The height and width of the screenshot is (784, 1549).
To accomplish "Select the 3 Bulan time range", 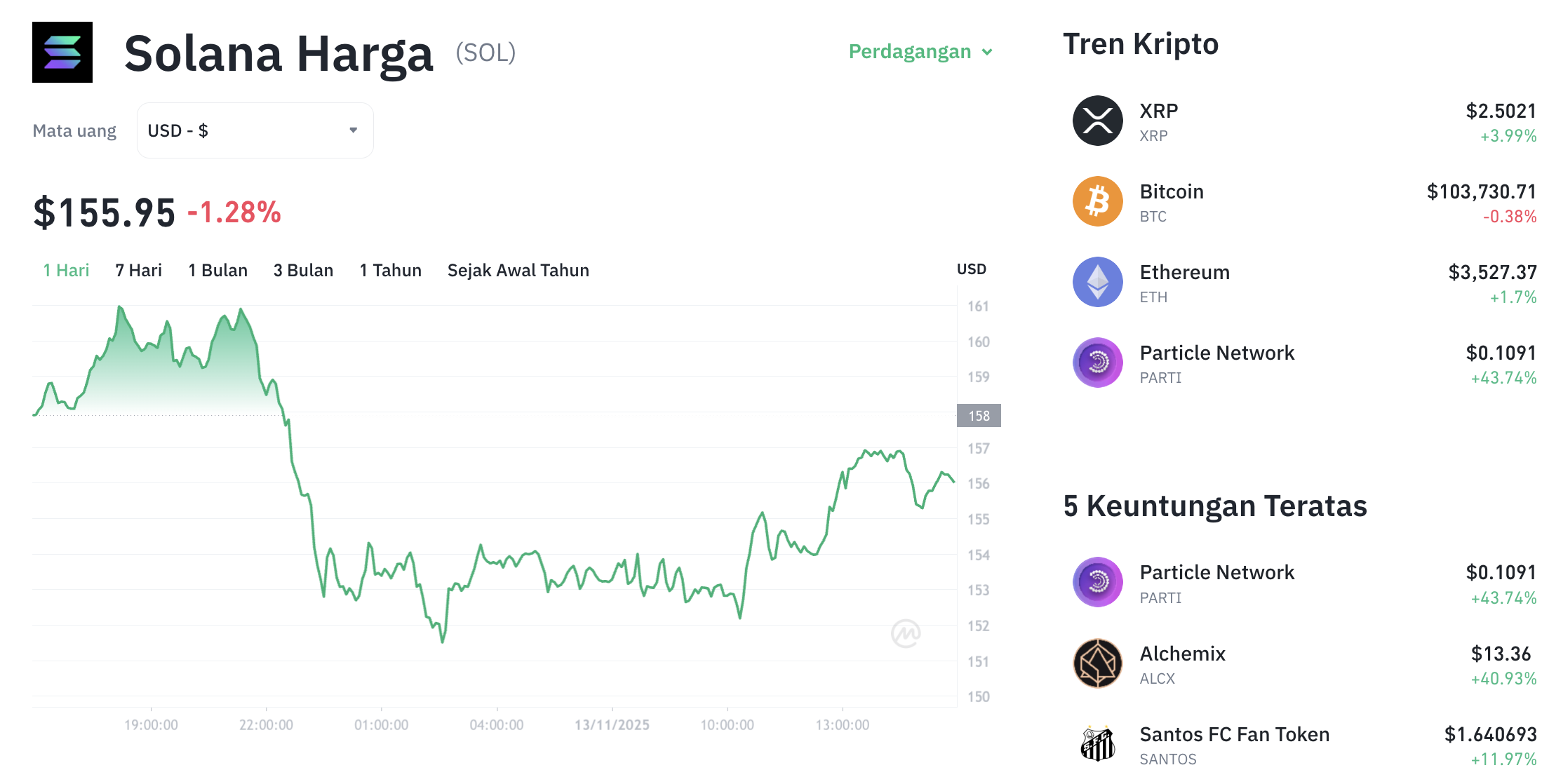I will pyautogui.click(x=303, y=270).
